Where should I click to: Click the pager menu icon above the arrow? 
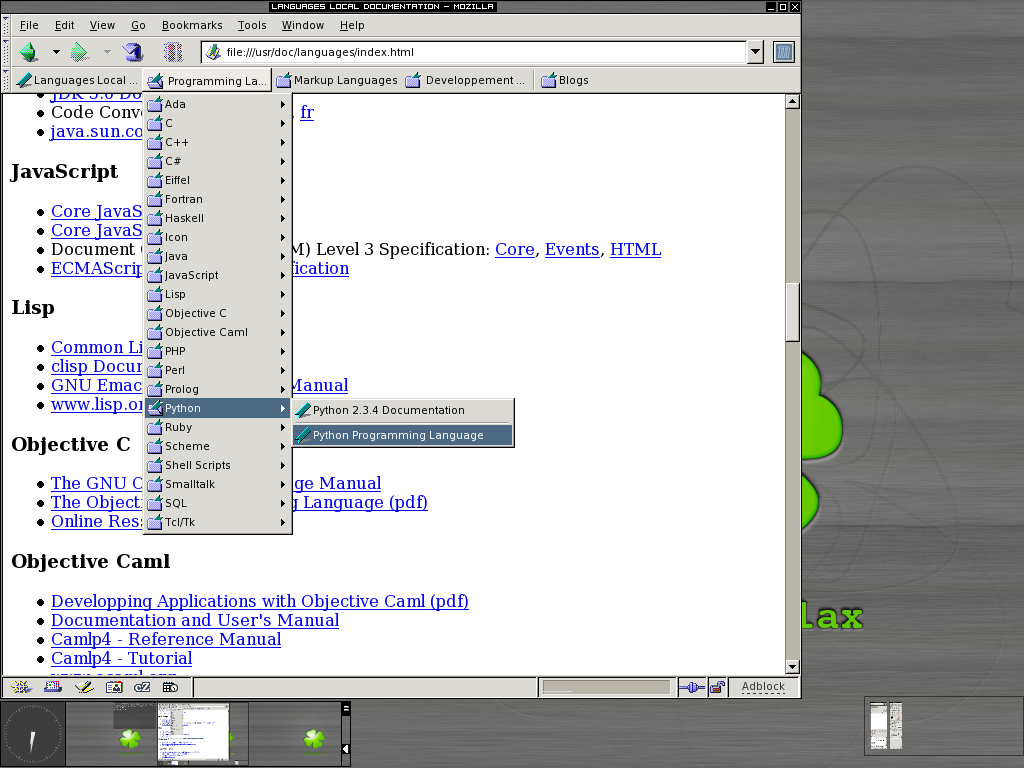click(346, 709)
